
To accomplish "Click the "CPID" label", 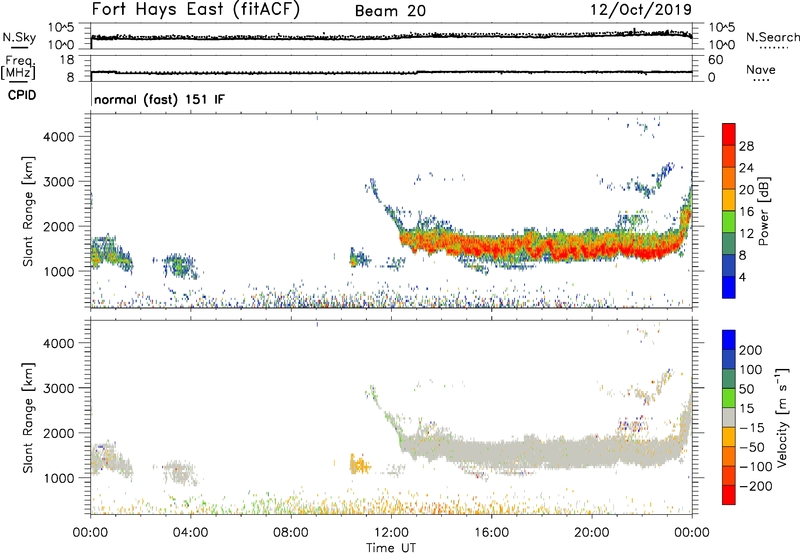I will (22, 95).
